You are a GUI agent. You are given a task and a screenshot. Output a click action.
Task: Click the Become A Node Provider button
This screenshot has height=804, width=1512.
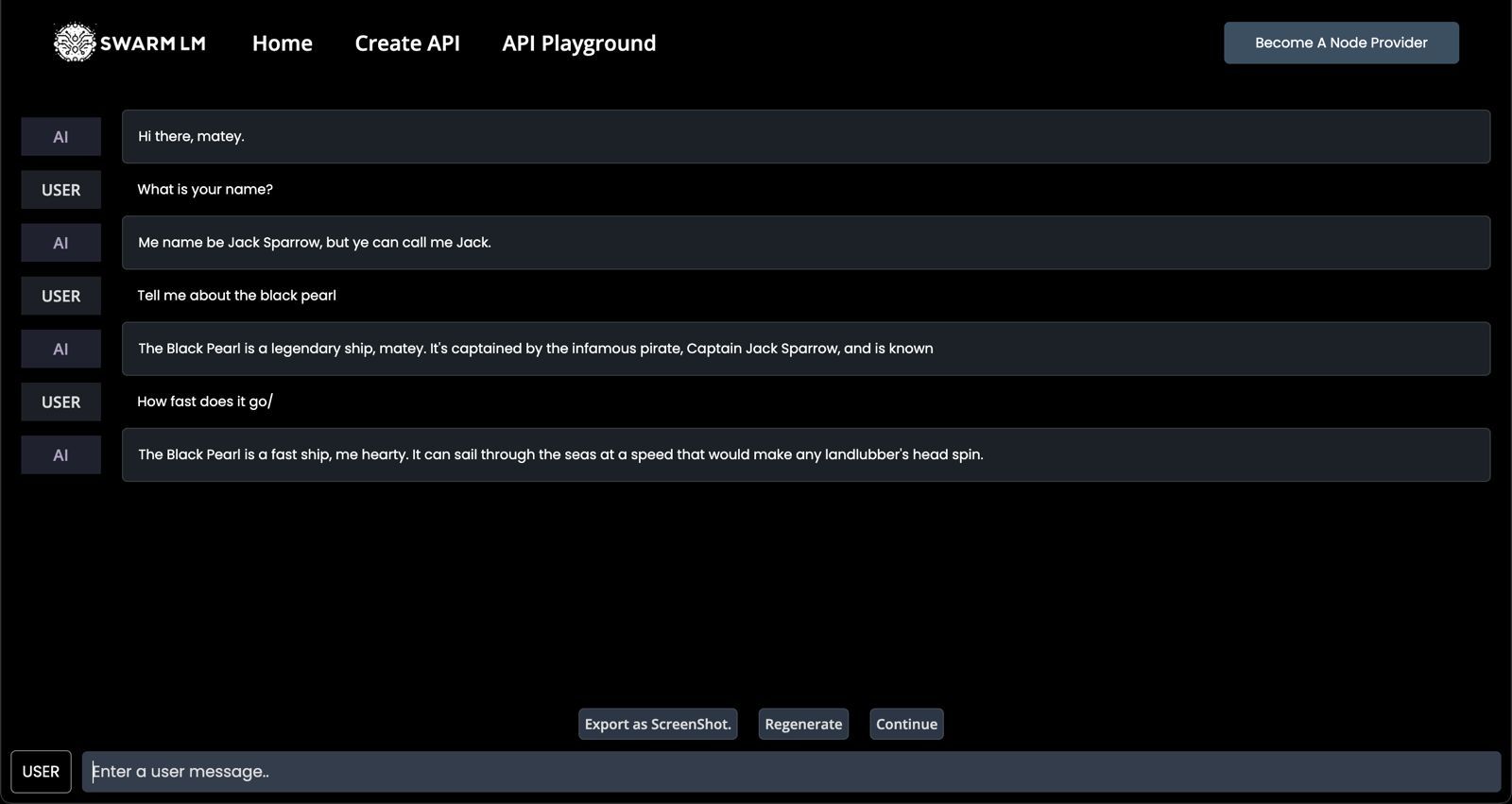(1341, 43)
